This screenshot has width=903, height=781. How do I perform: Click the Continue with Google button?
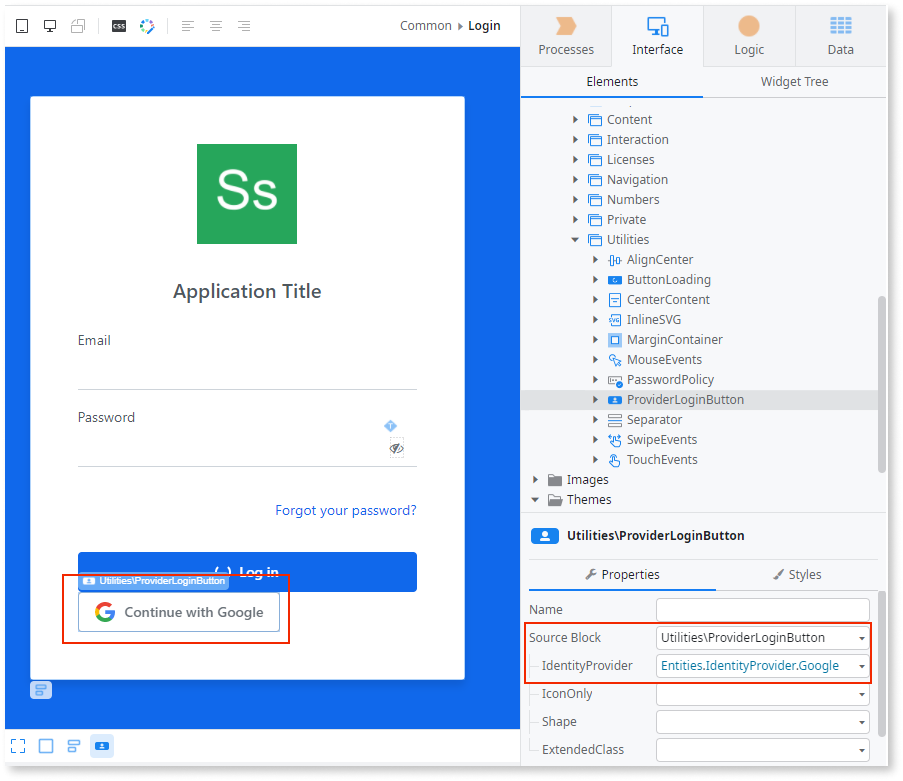(179, 612)
